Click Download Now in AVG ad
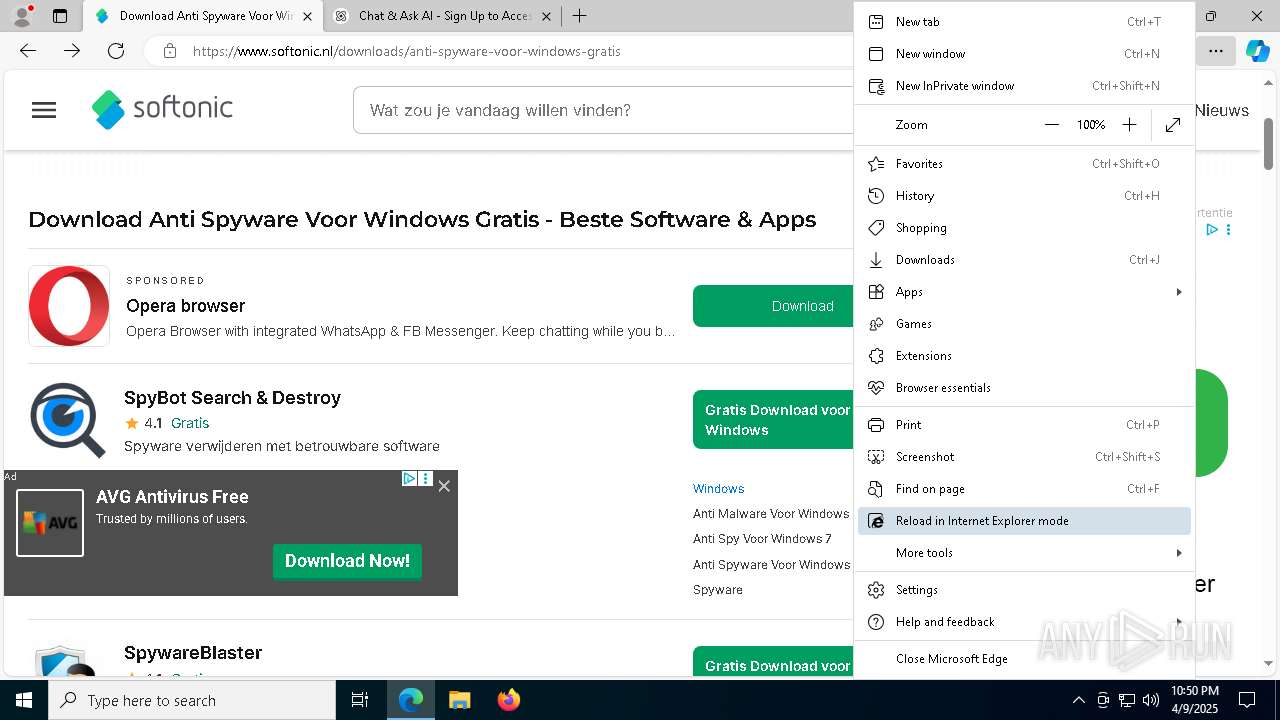1280x720 pixels. pyautogui.click(x=347, y=561)
